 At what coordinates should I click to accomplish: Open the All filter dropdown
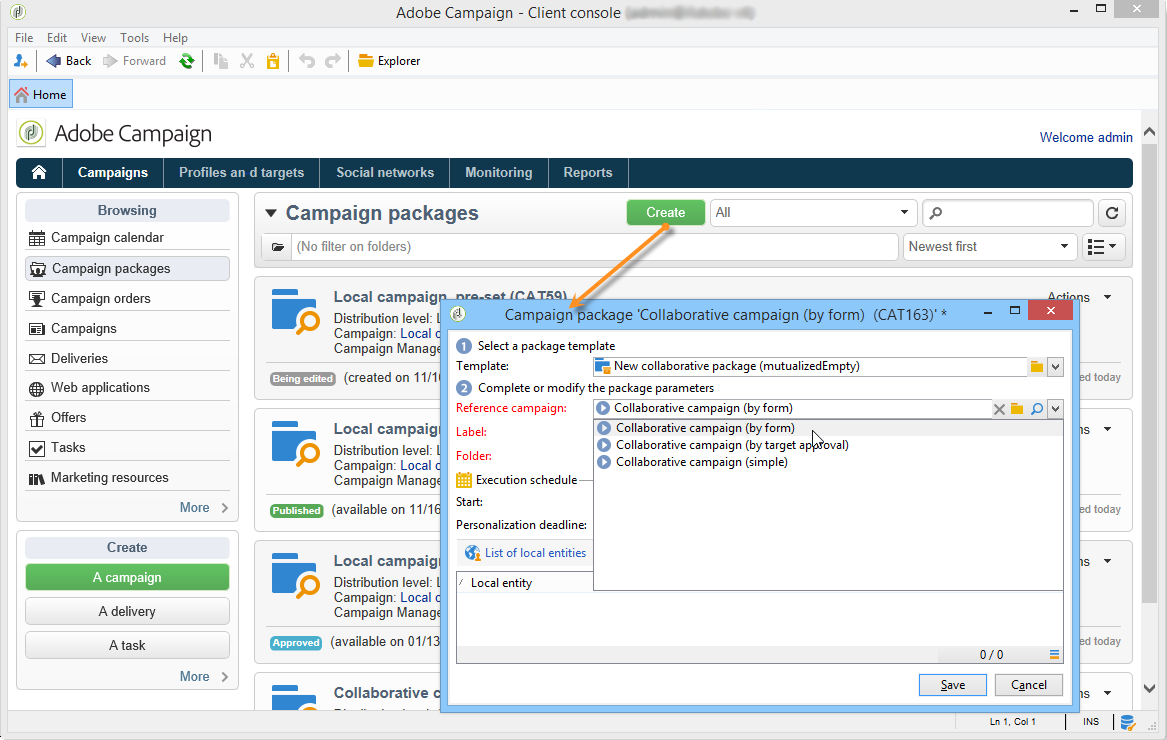[x=812, y=213]
